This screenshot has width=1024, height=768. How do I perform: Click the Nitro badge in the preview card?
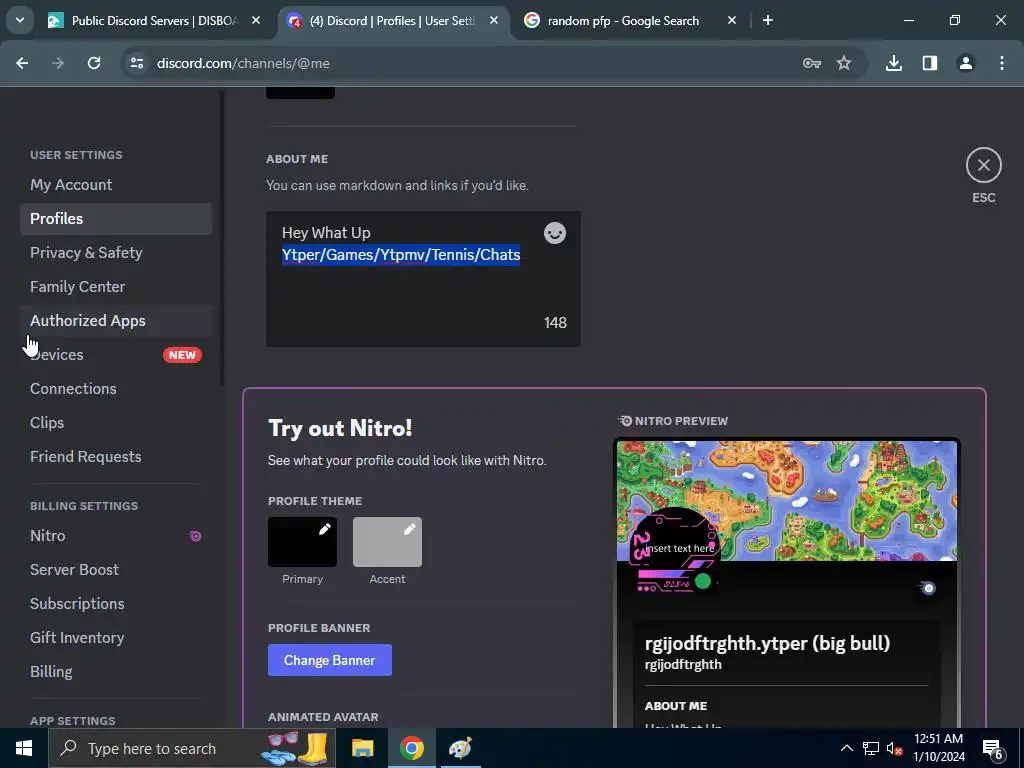point(928,588)
